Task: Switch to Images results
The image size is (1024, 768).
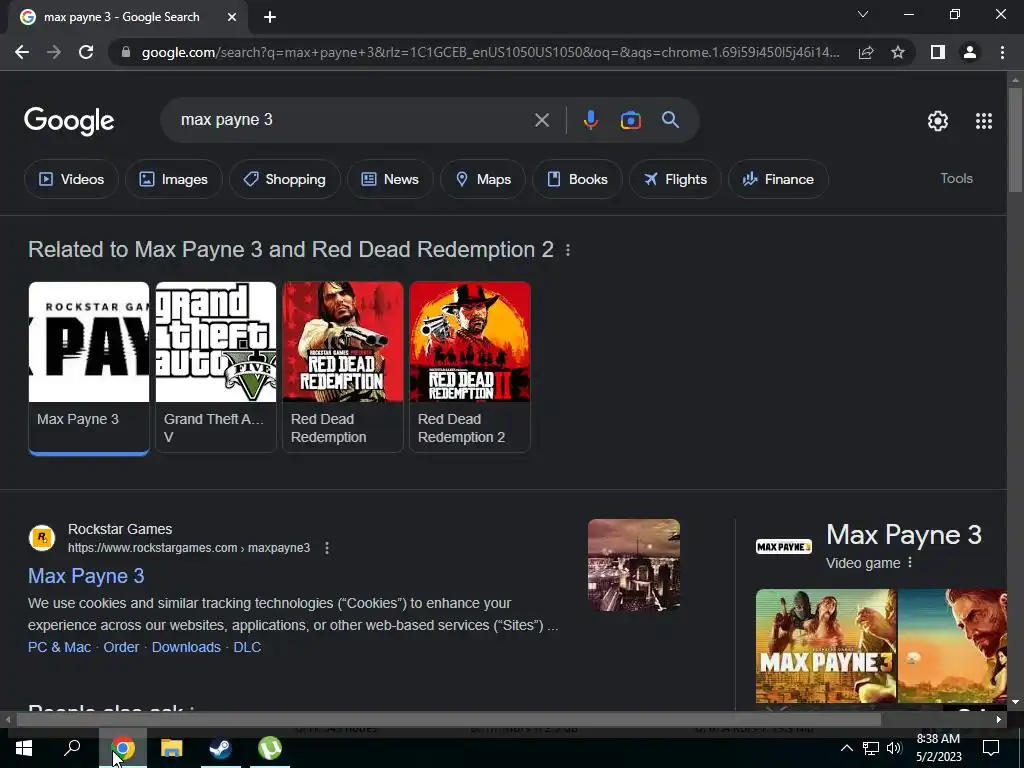Action: coord(174,179)
